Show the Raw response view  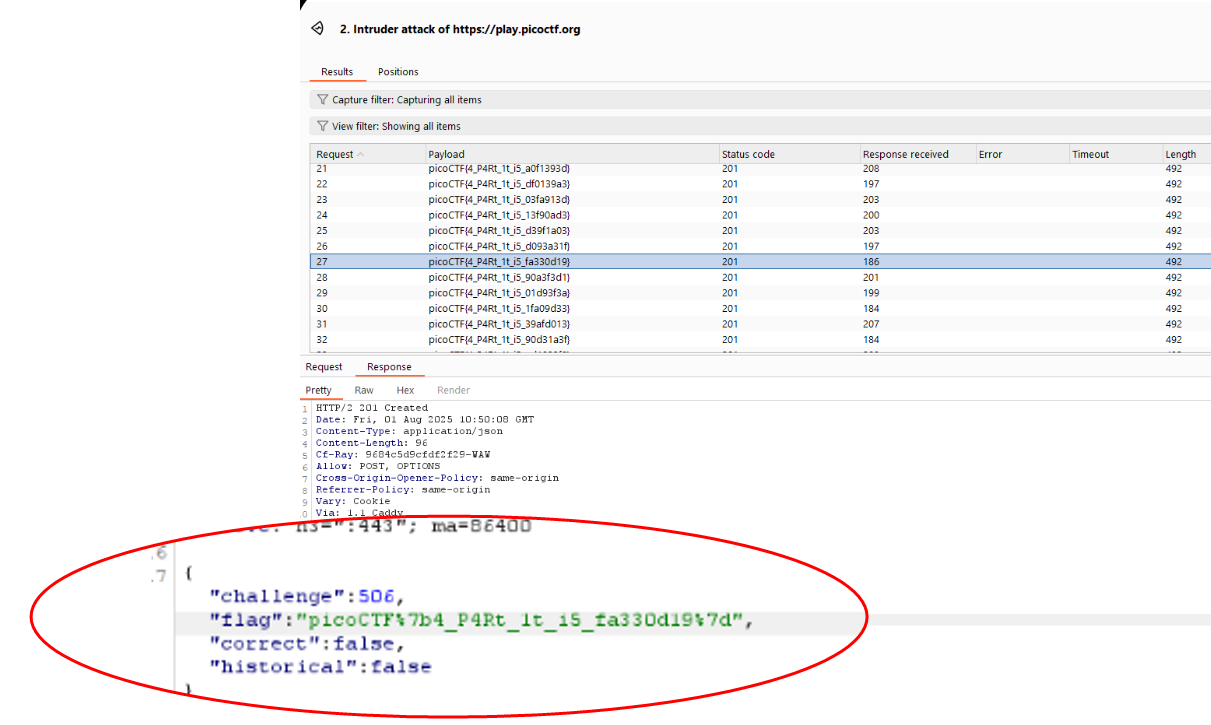(x=364, y=390)
